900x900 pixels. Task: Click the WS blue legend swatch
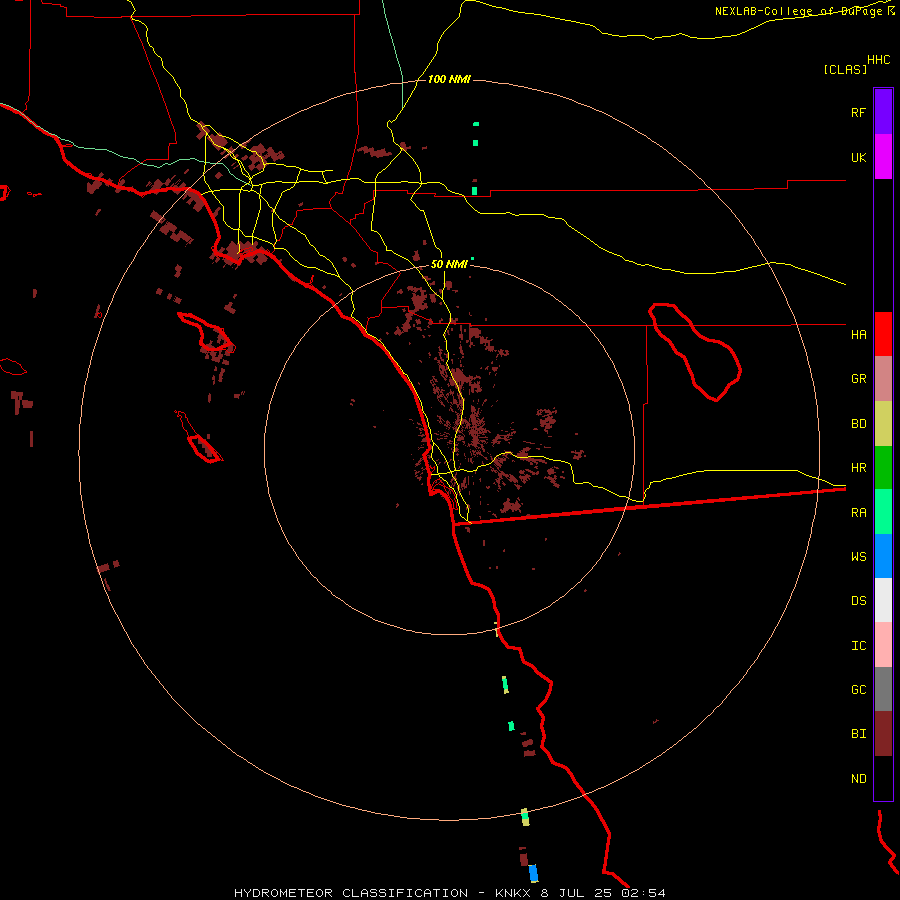[883, 556]
